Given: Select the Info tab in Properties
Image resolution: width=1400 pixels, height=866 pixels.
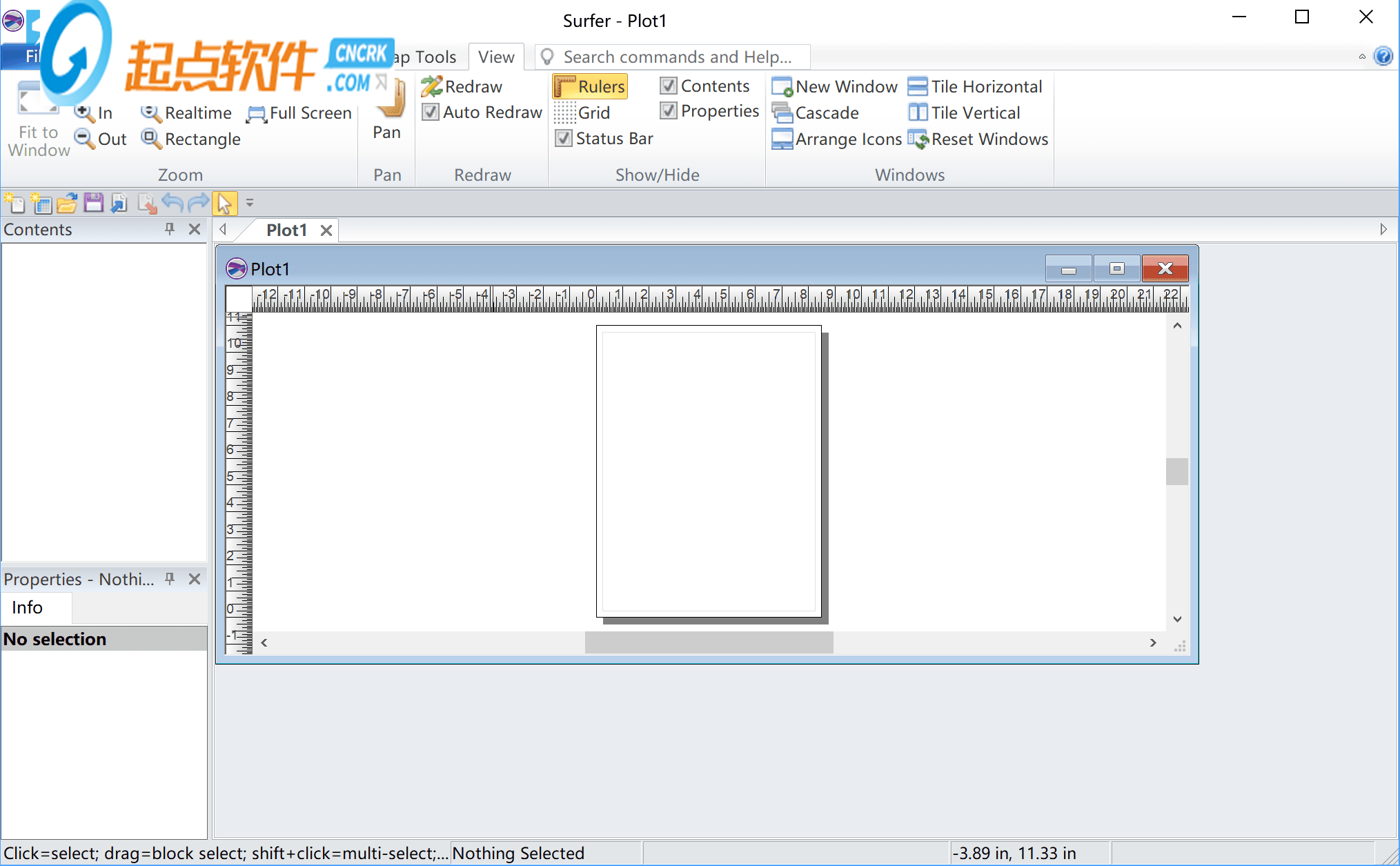Looking at the screenshot, I should point(28,607).
